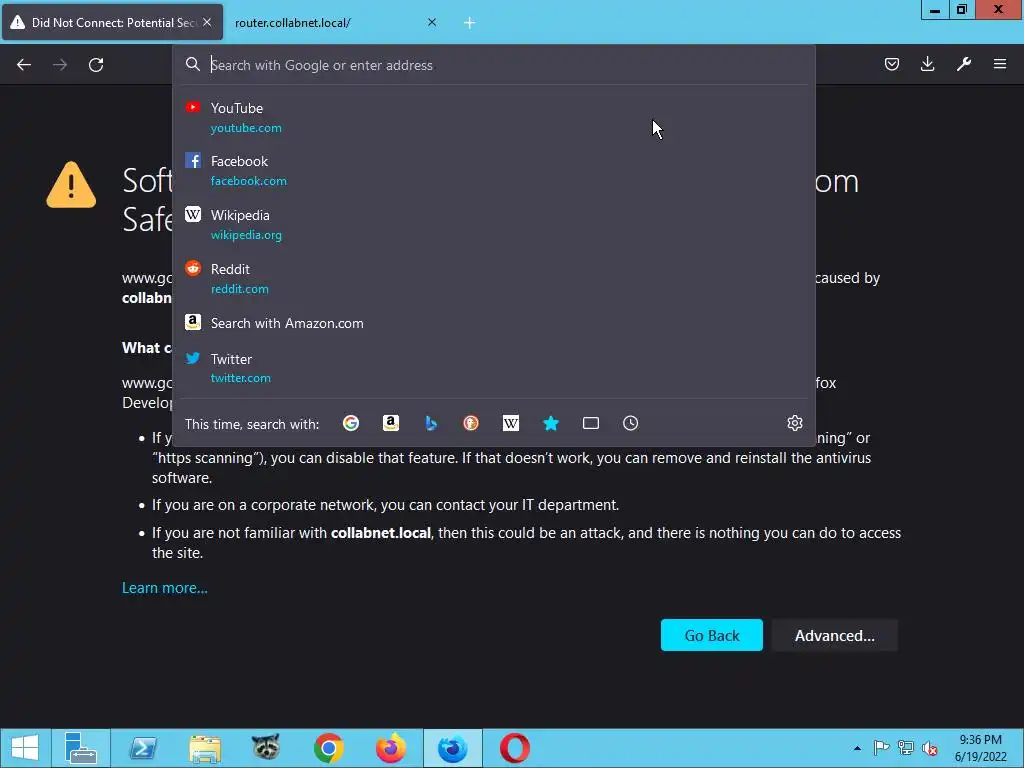Focus the search or address field

click(494, 65)
